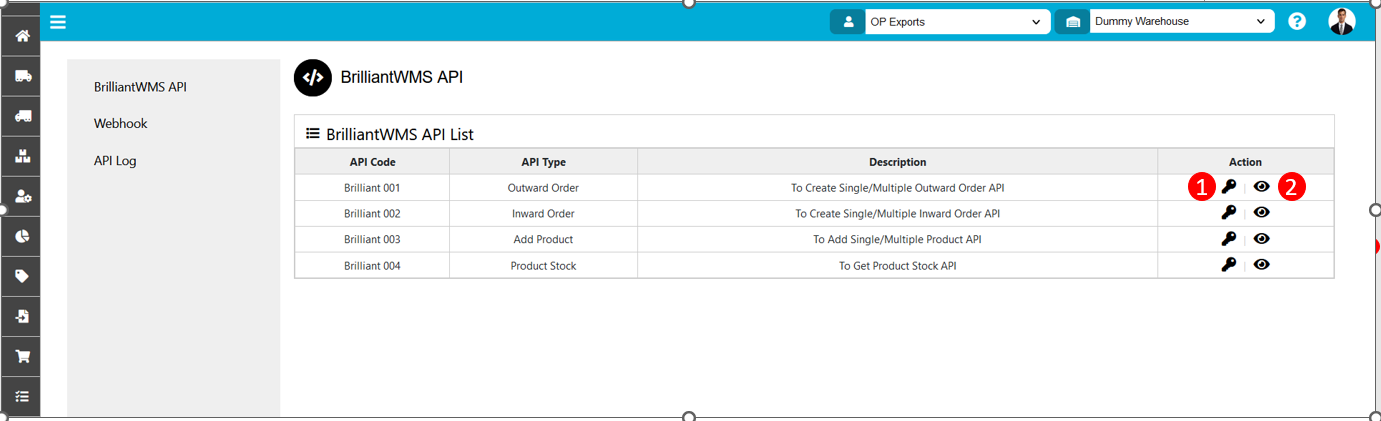Screen dimensions: 1381x421
Task: Click the hamburger menu icon
Action: [x=58, y=21]
